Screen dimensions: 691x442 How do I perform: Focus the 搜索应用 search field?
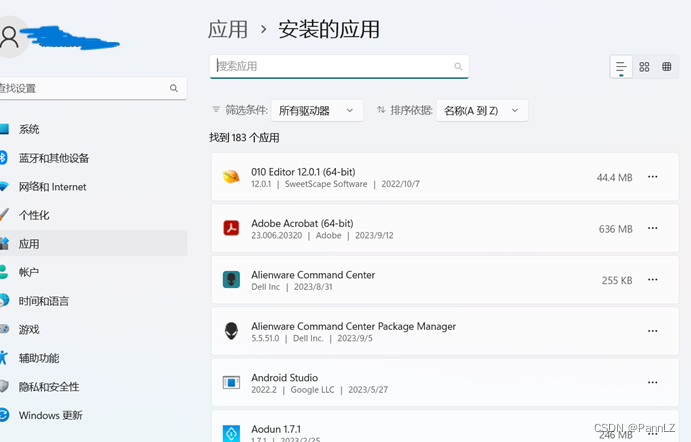pyautogui.click(x=339, y=67)
